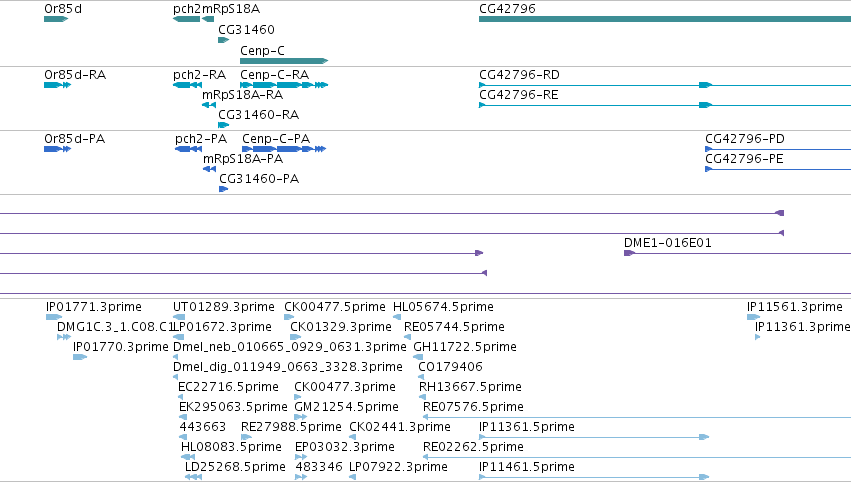
Task: Click the CG31460-PA protein label
Action: pyautogui.click(x=259, y=179)
